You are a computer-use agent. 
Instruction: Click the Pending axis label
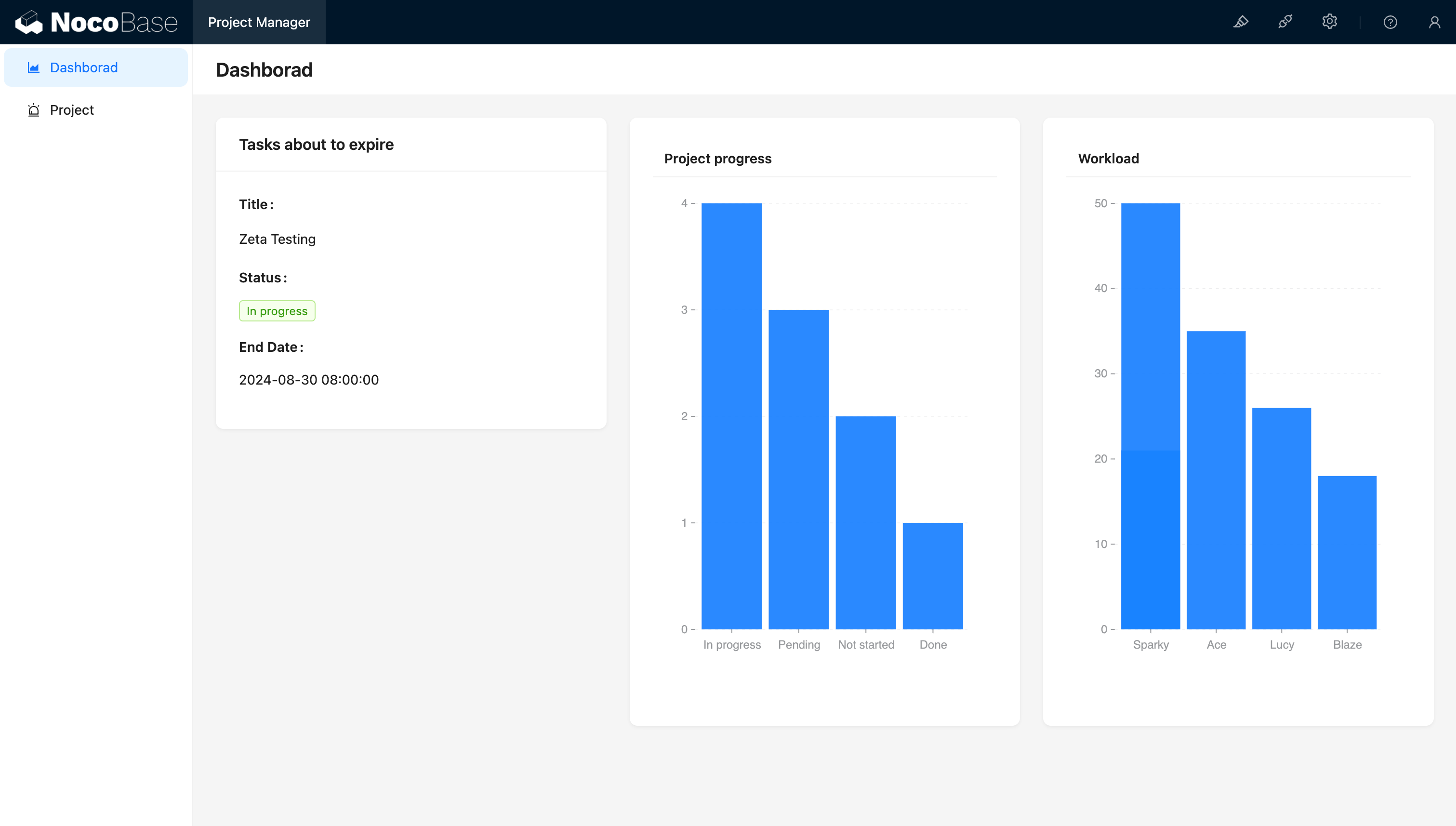click(799, 644)
